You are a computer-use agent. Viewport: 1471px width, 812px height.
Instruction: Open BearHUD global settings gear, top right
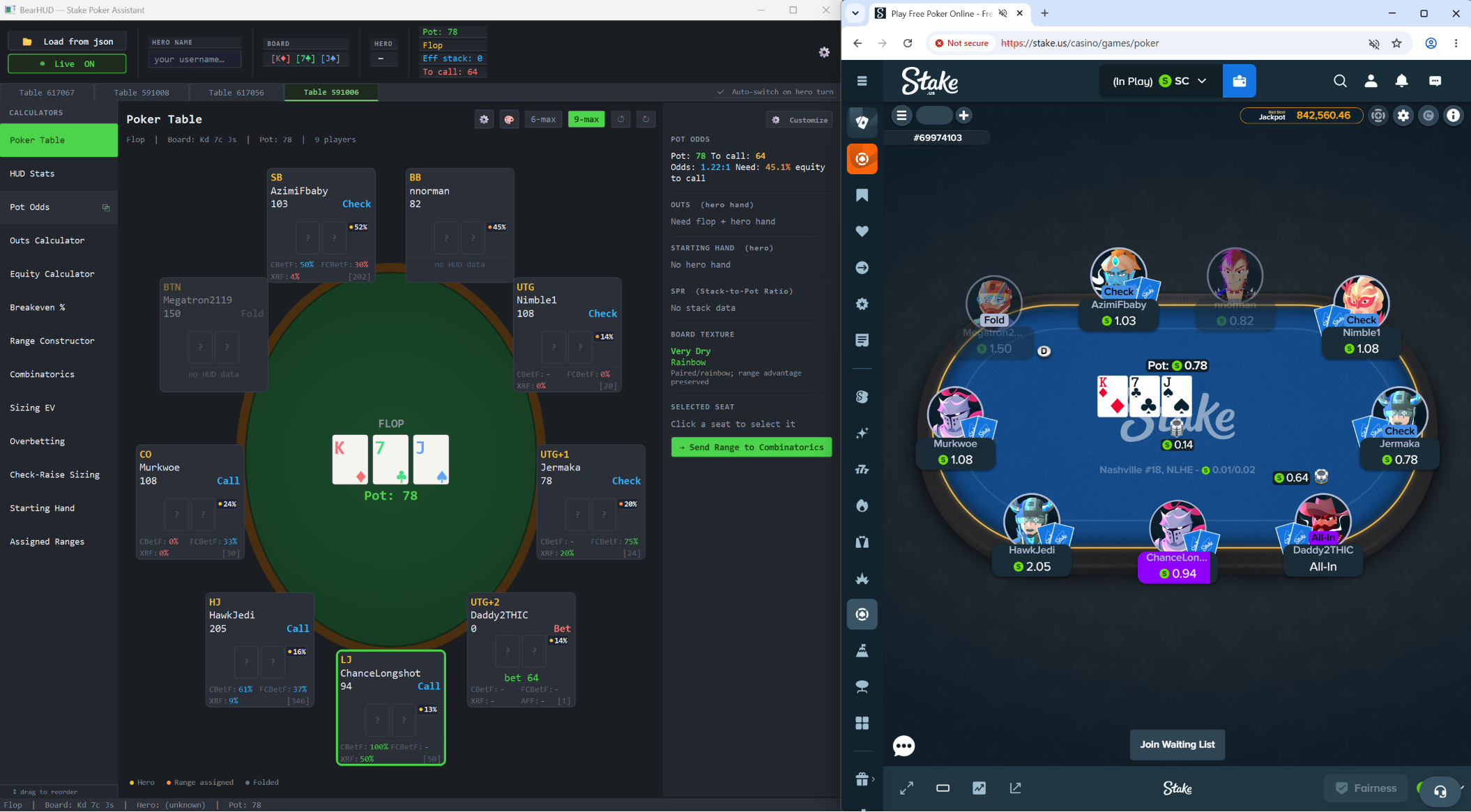(824, 52)
